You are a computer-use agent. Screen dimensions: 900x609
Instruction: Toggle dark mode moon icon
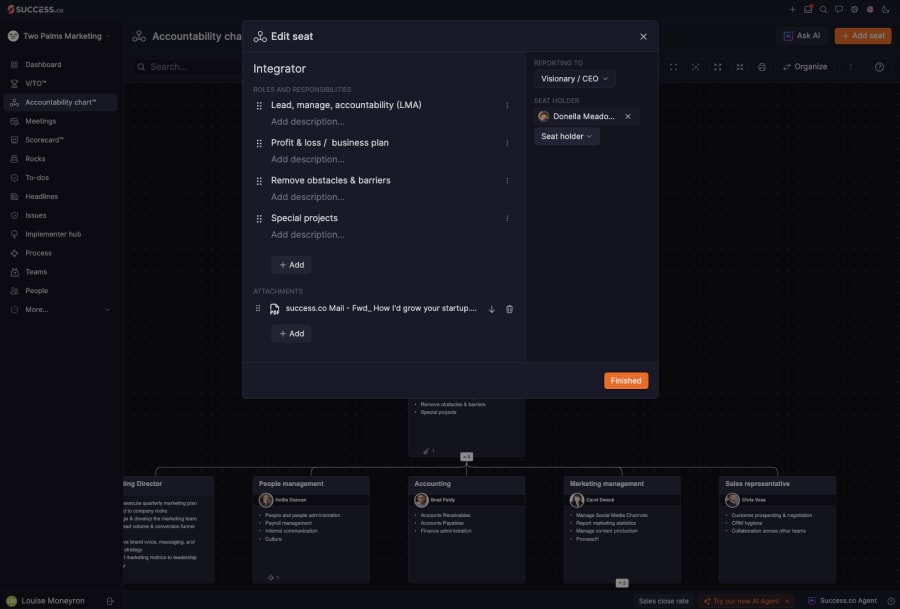[x=885, y=9]
